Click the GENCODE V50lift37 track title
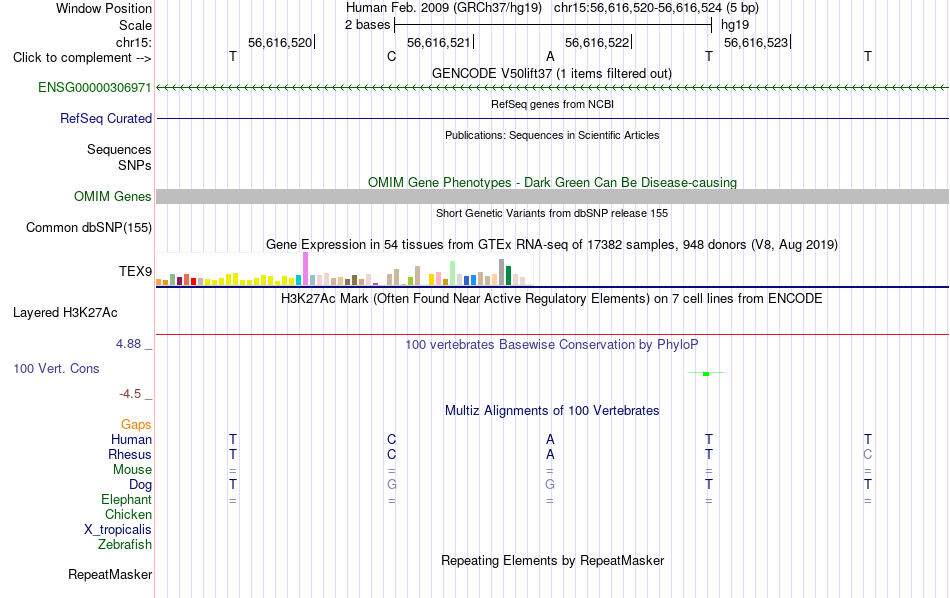This screenshot has height=598, width=950. click(x=552, y=73)
